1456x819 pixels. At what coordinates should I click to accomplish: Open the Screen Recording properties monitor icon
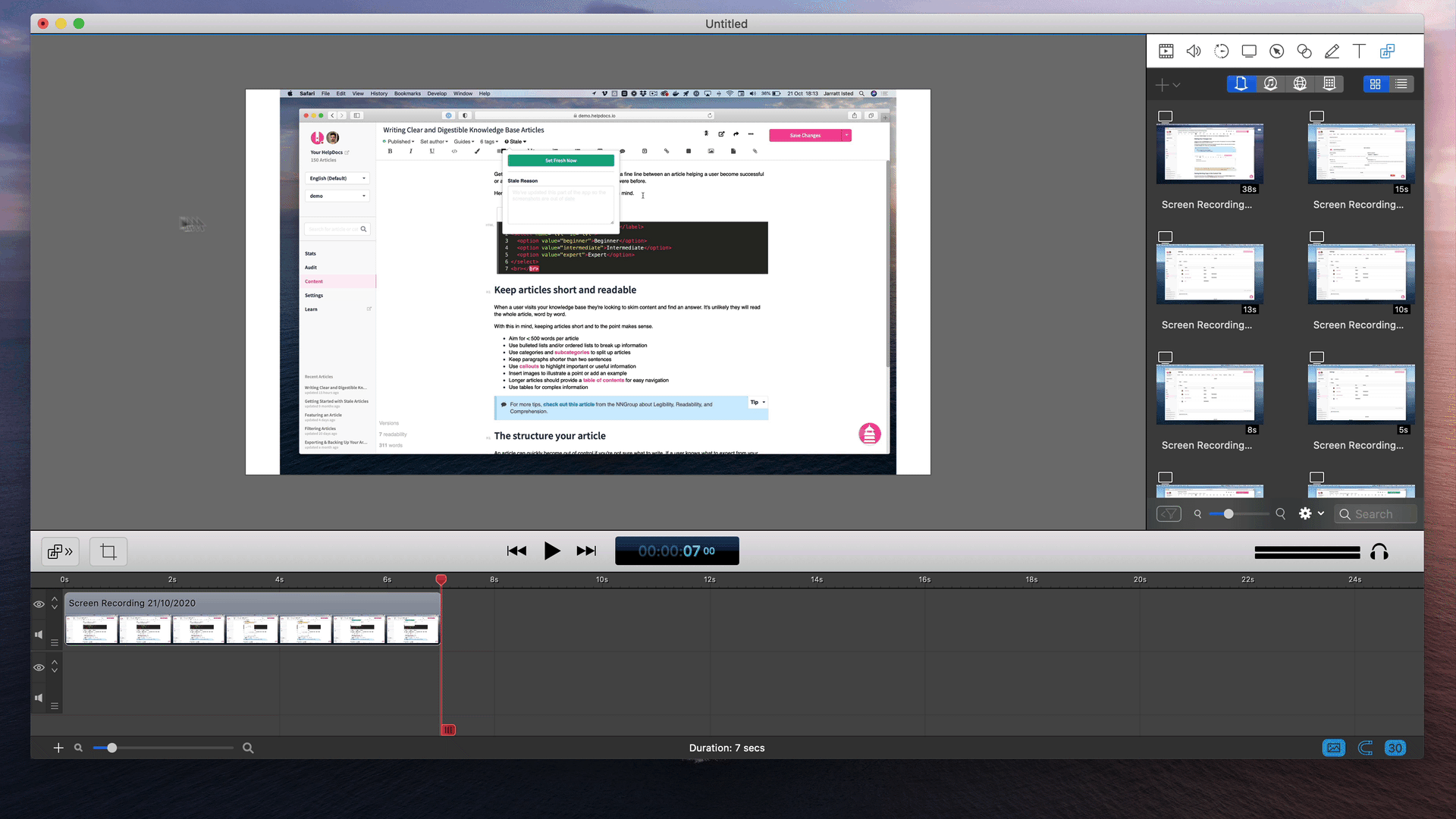pyautogui.click(x=1249, y=52)
